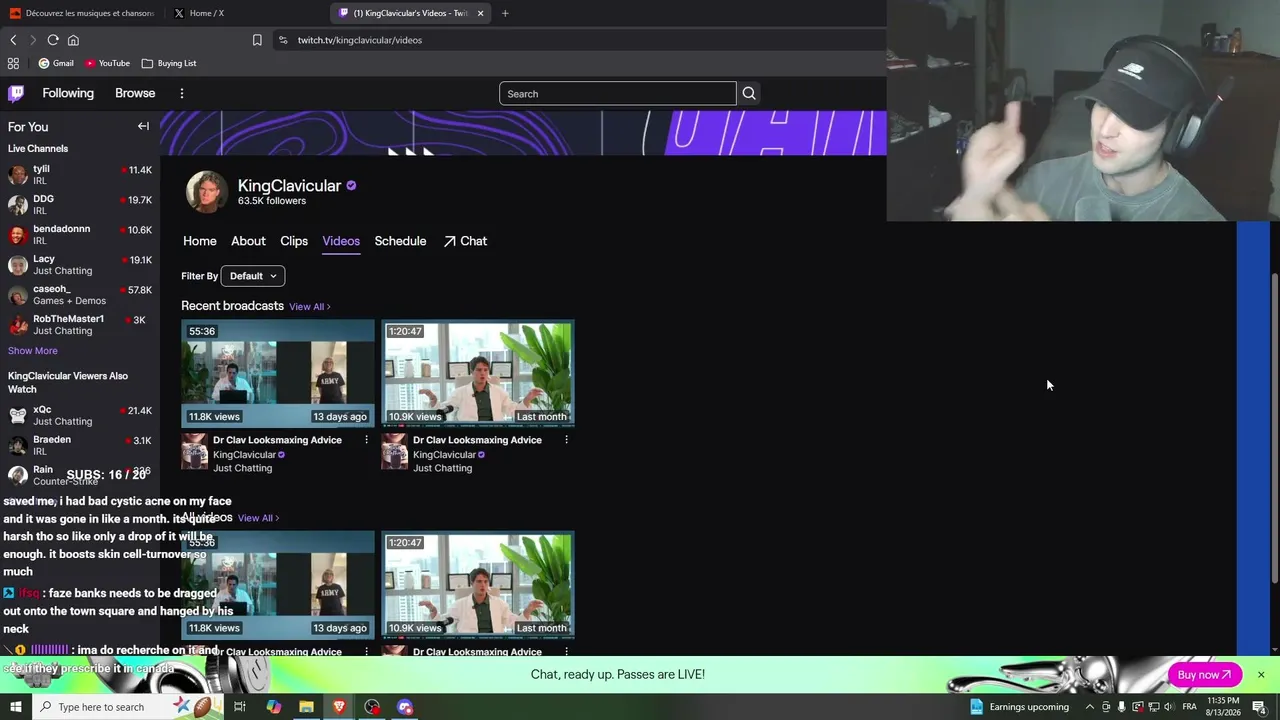Open the Gmail bookmark
1280x720 pixels.
(56, 63)
